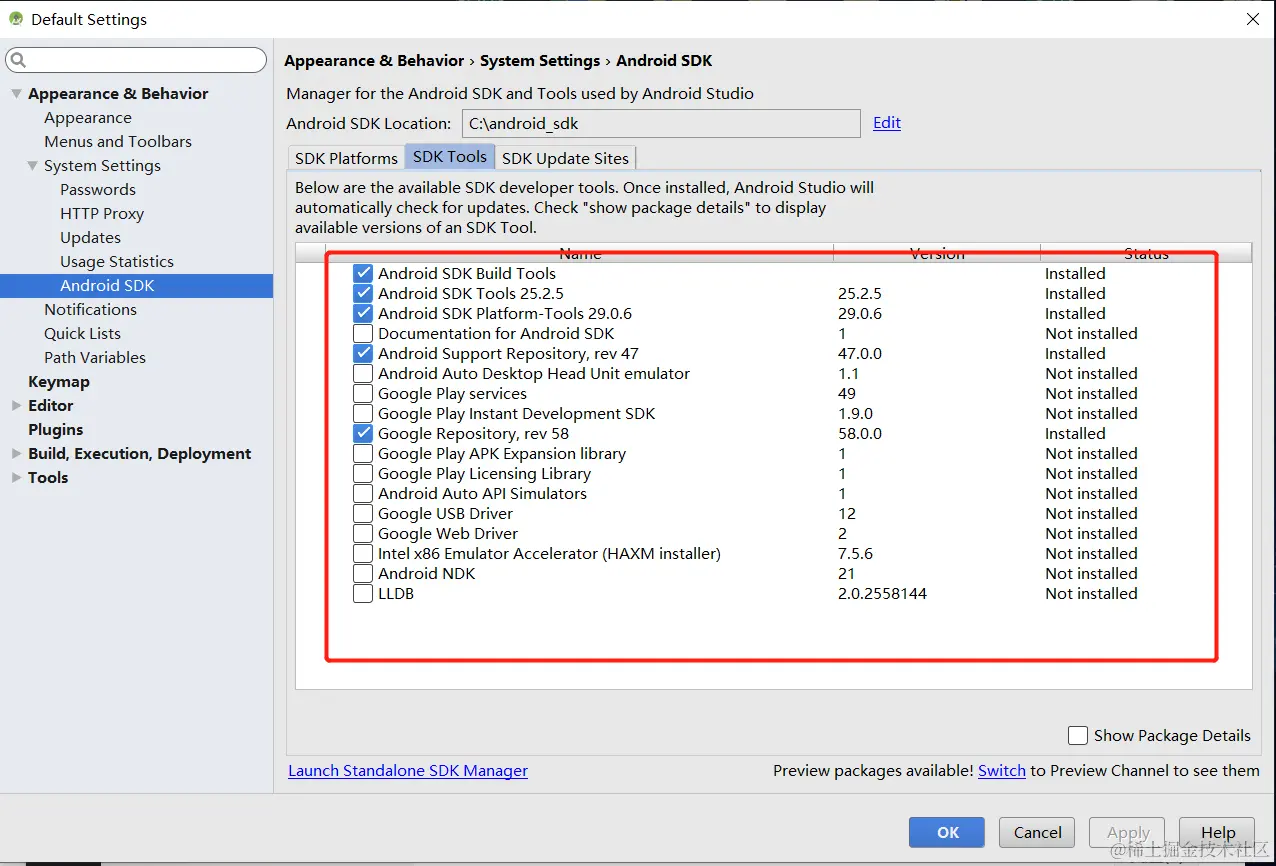Image resolution: width=1276 pixels, height=866 pixels.
Task: Toggle Show Package Details checkbox
Action: 1078,736
